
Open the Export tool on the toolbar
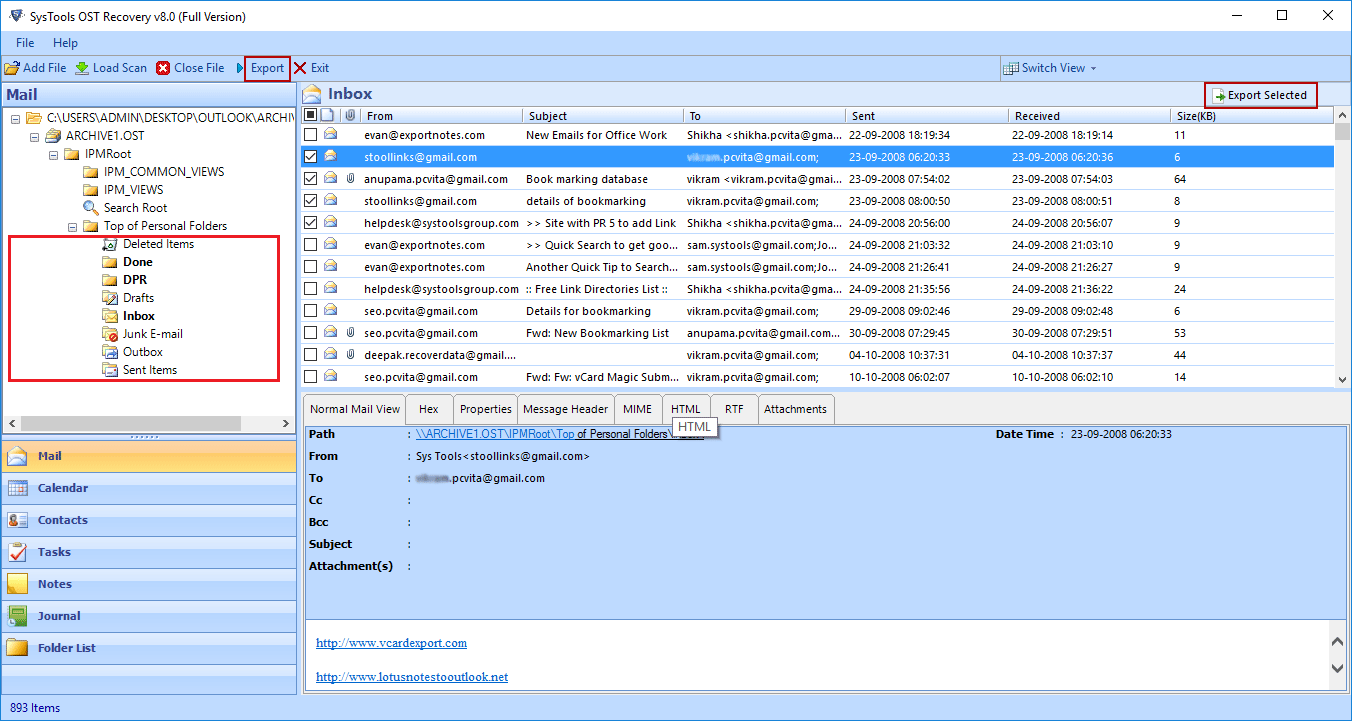click(265, 68)
